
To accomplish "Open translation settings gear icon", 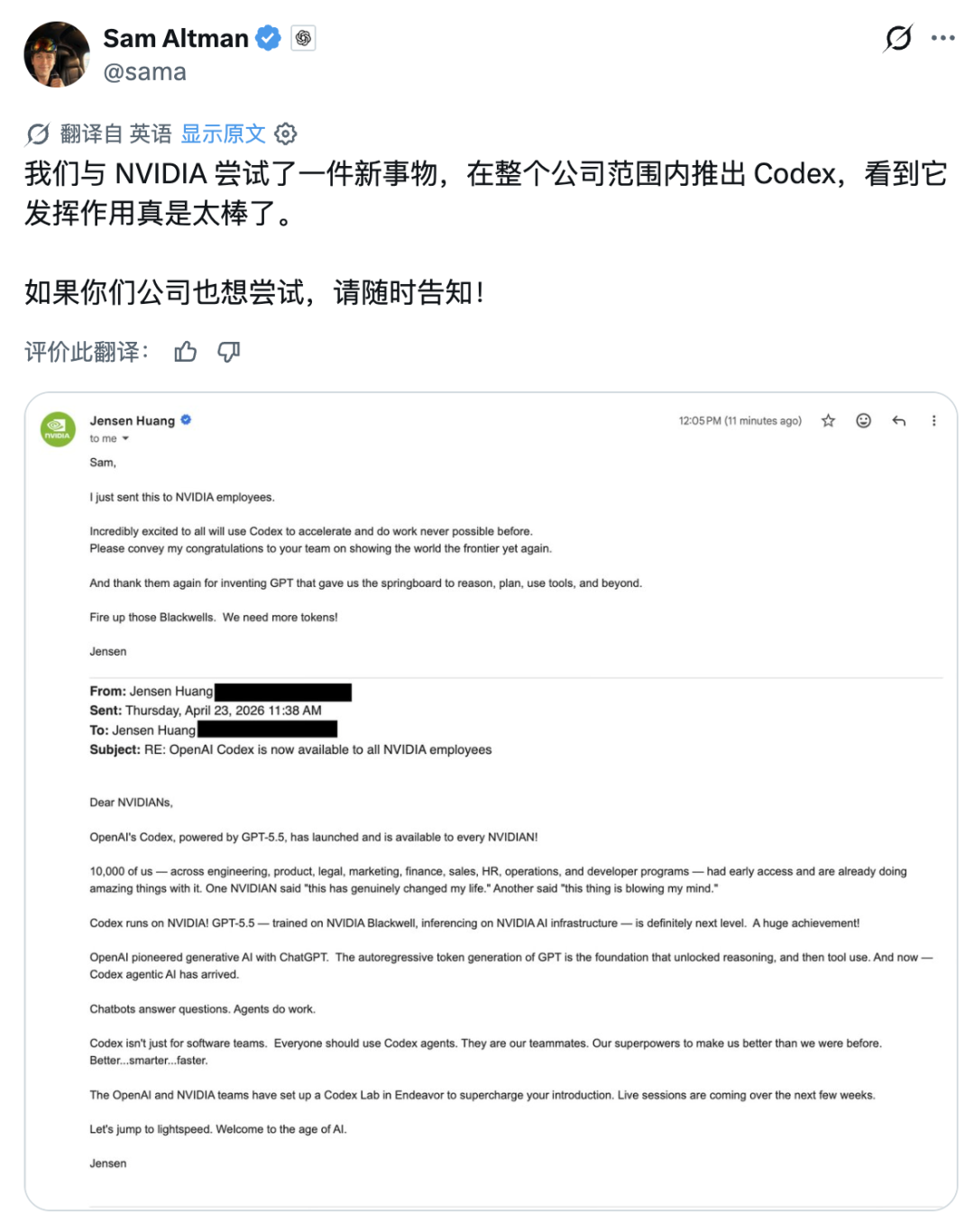I will (x=286, y=134).
